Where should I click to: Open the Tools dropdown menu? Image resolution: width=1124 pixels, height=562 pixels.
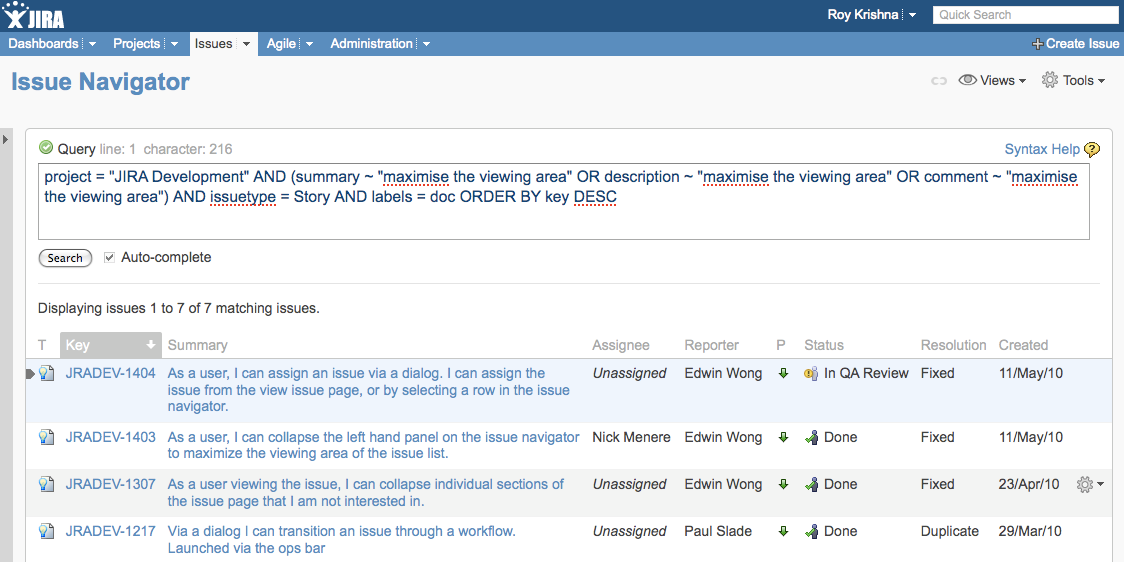tap(1073, 80)
